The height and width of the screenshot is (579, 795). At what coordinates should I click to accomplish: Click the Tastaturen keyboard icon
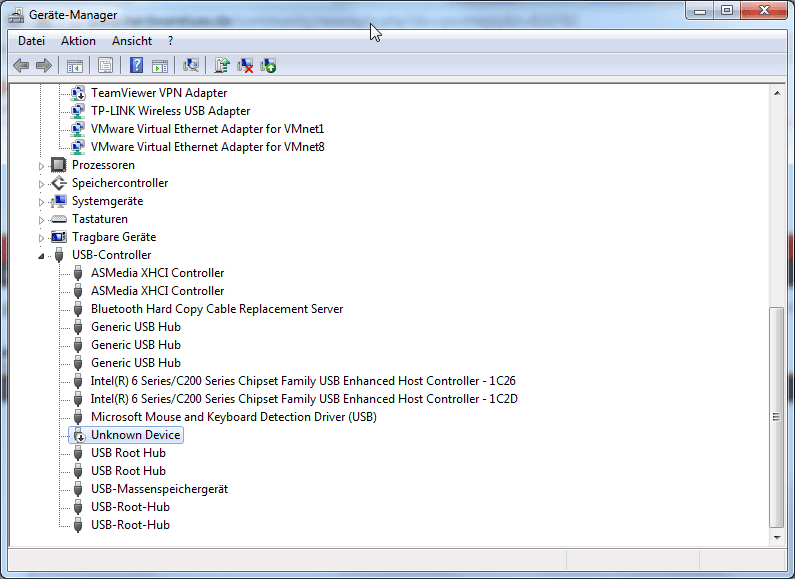pos(59,219)
